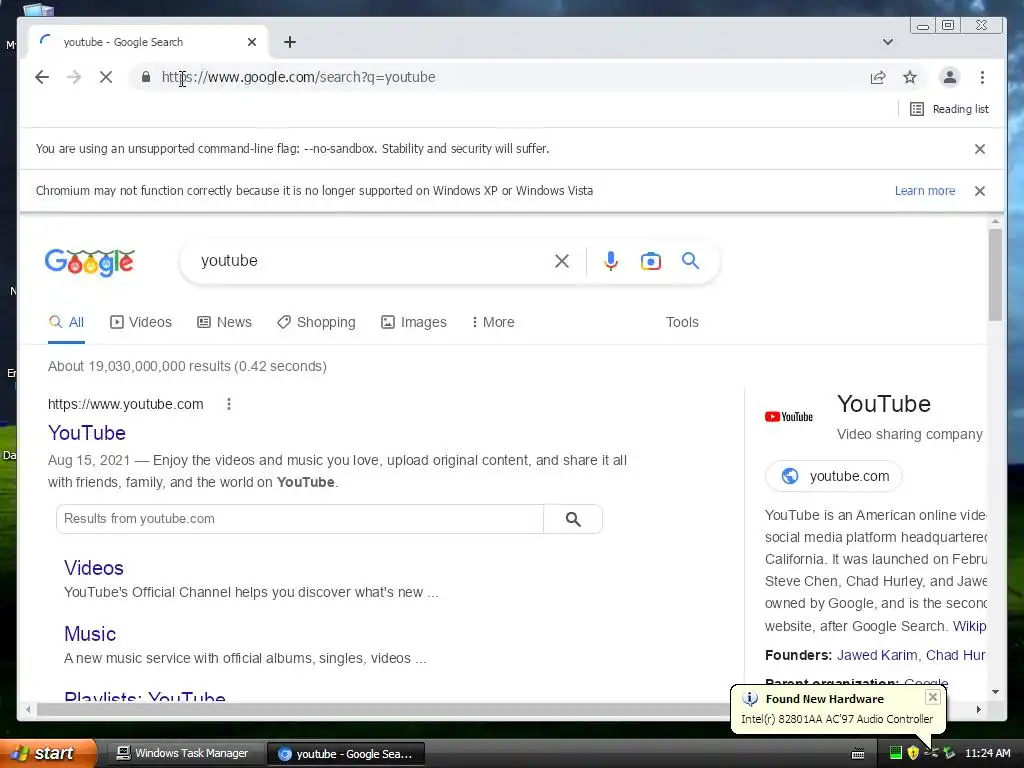This screenshot has width=1024, height=768.
Task: Expand the More search options
Action: [493, 322]
